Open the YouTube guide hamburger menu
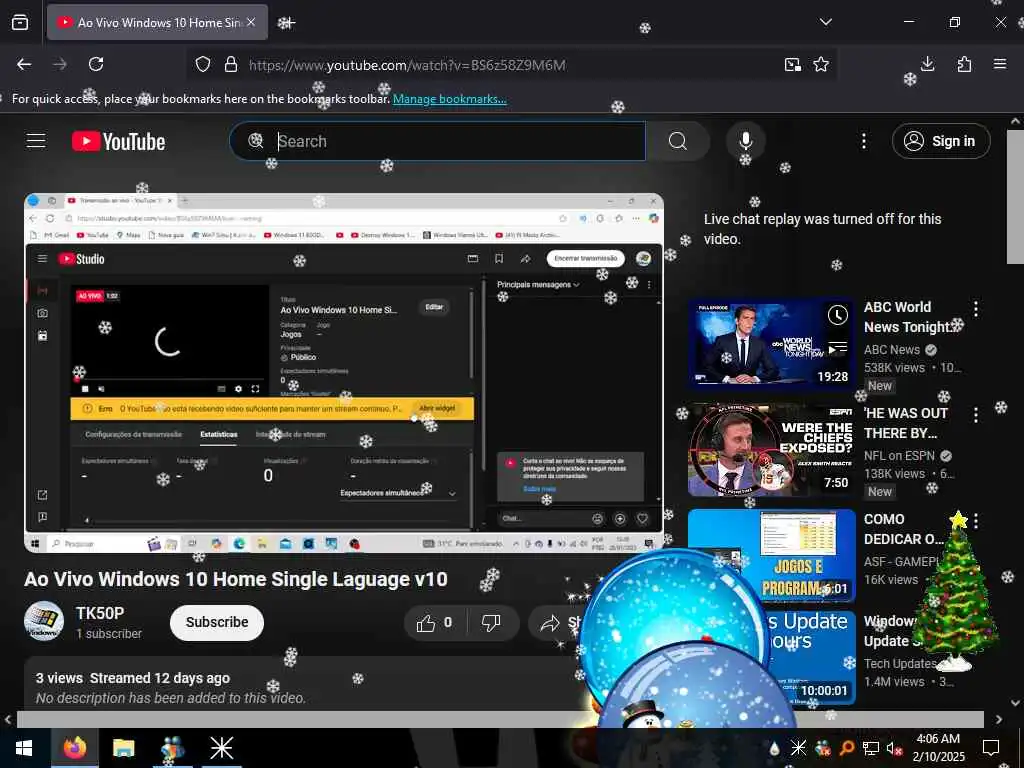Image resolution: width=1024 pixels, height=768 pixels. pyautogui.click(x=36, y=141)
